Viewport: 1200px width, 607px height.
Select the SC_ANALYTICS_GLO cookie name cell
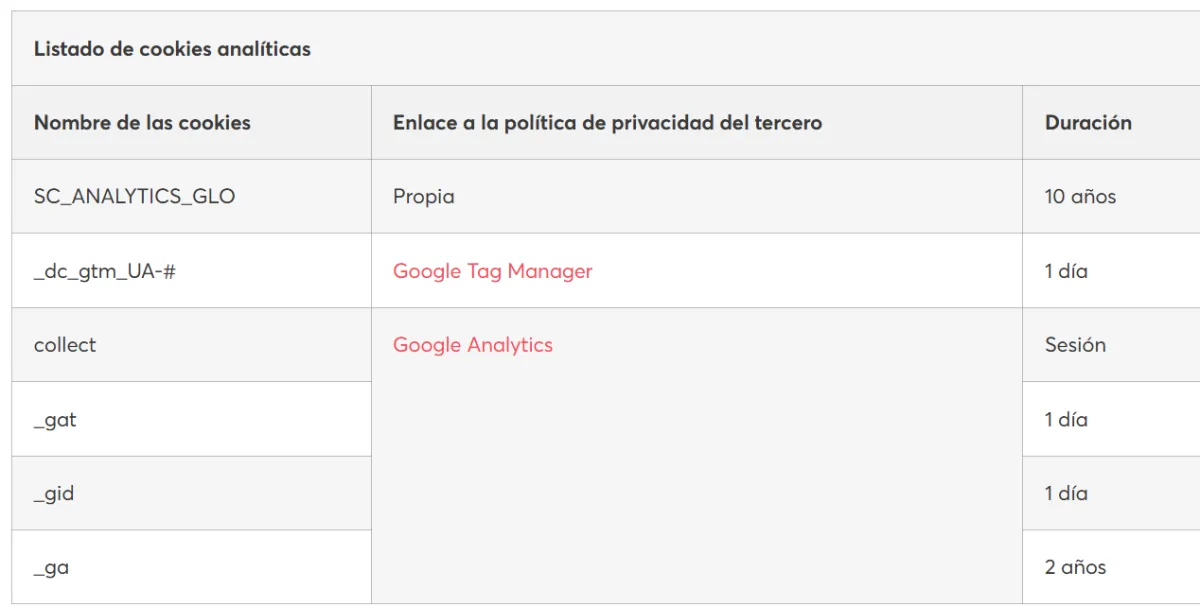[134, 197]
